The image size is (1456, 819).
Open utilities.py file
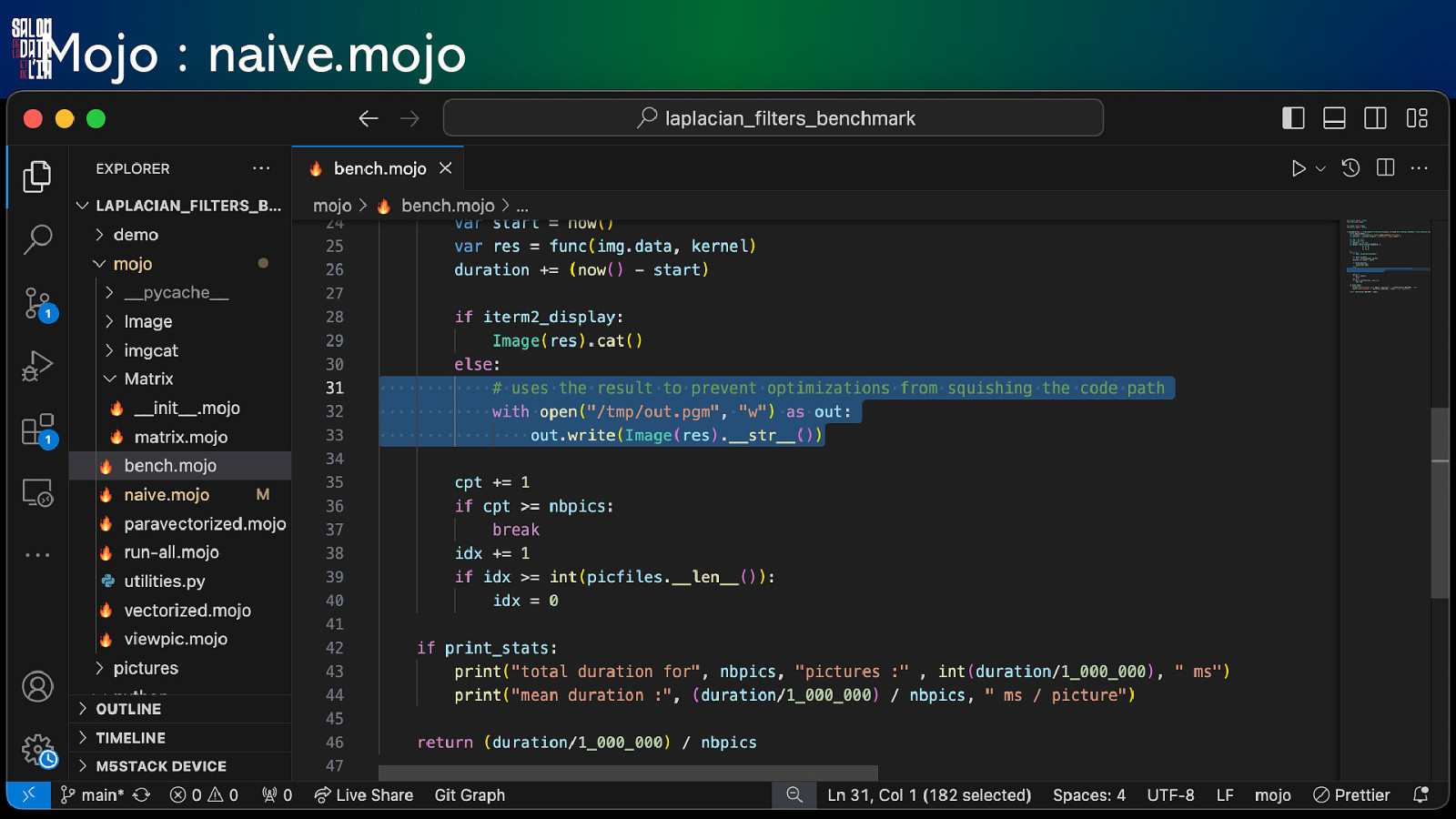[x=180, y=581]
